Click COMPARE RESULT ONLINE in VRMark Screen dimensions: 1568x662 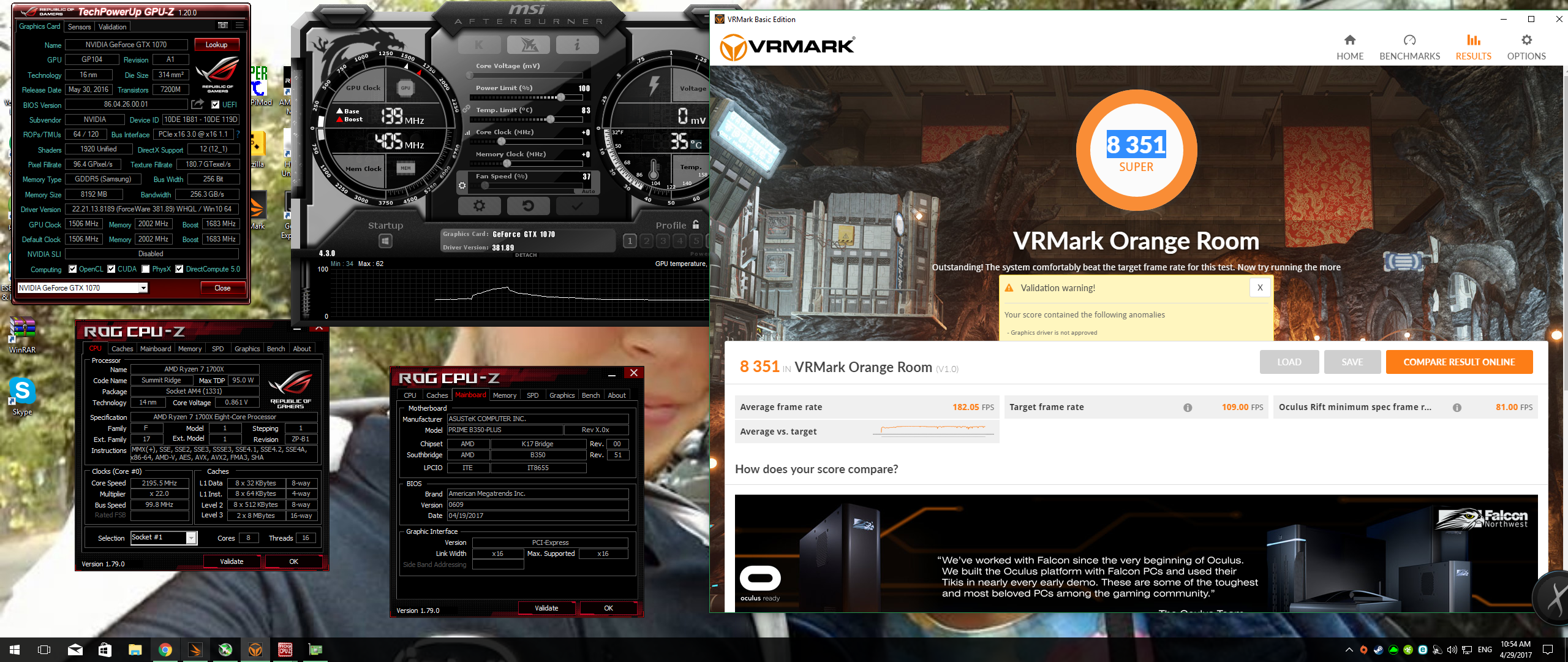click(x=1459, y=362)
